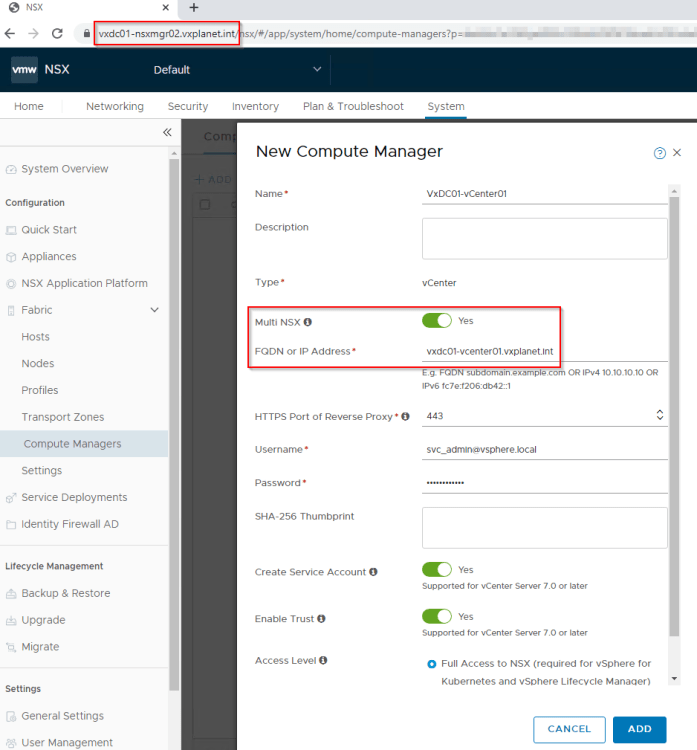Viewport: 697px width, 750px height.
Task: Click the Create Service Account info icon
Action: [x=373, y=572]
